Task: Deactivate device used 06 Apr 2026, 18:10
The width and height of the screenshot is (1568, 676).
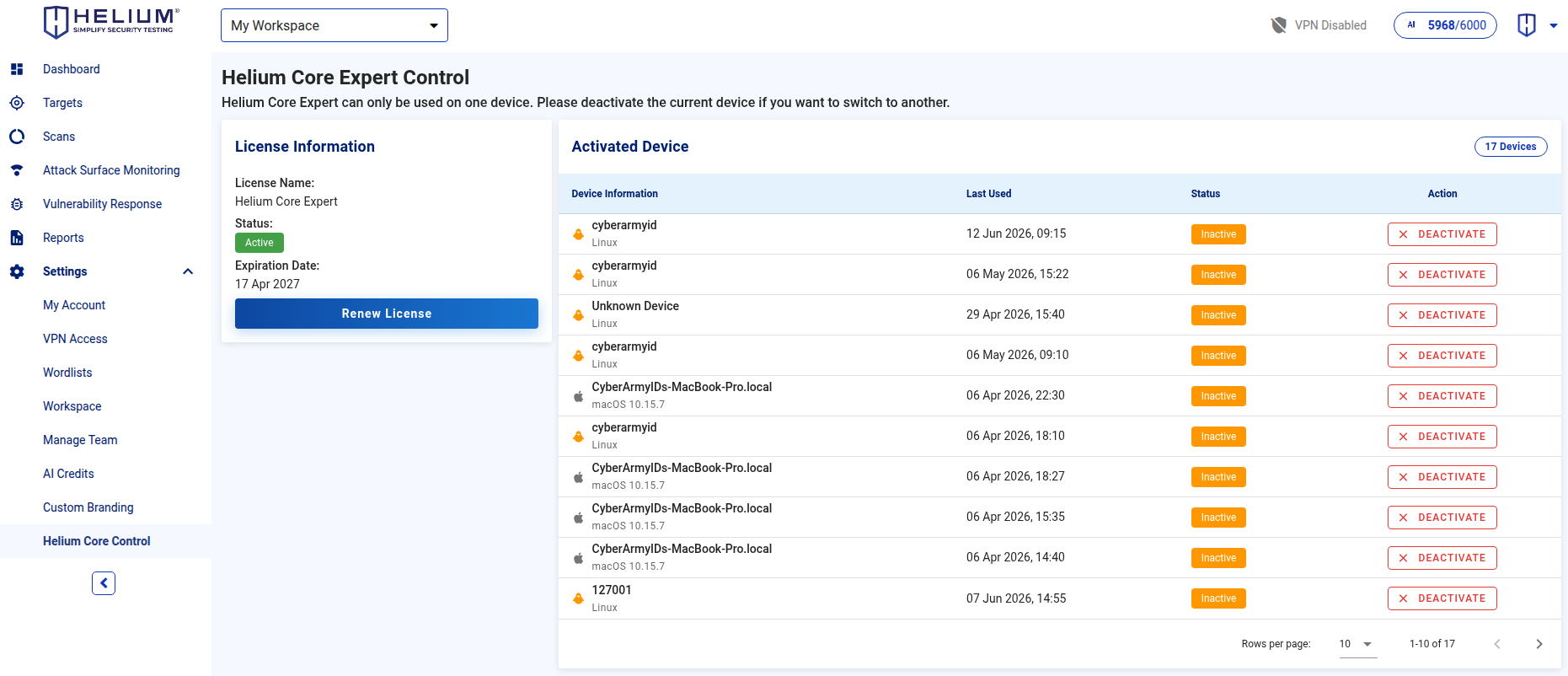Action: (1442, 437)
